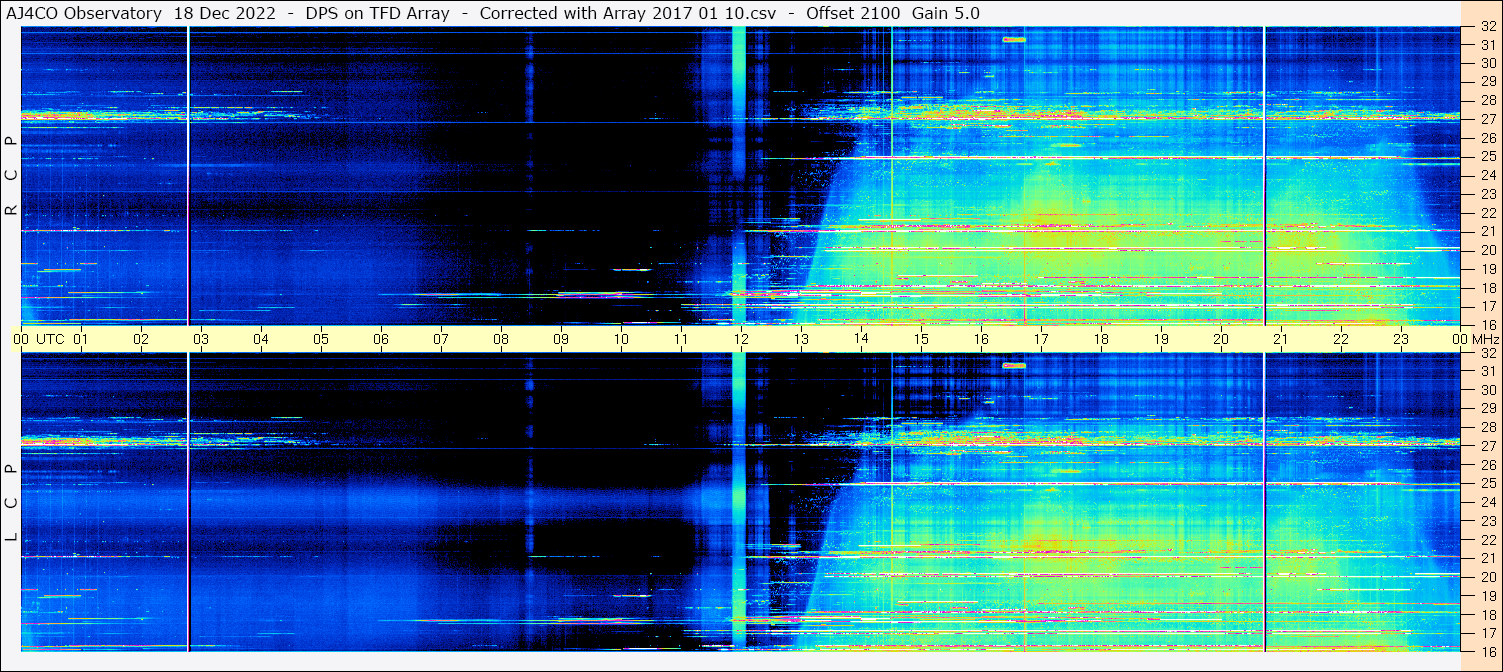Select hour 08 on UTC time axis
Screen dimensions: 1503x672
pos(501,339)
